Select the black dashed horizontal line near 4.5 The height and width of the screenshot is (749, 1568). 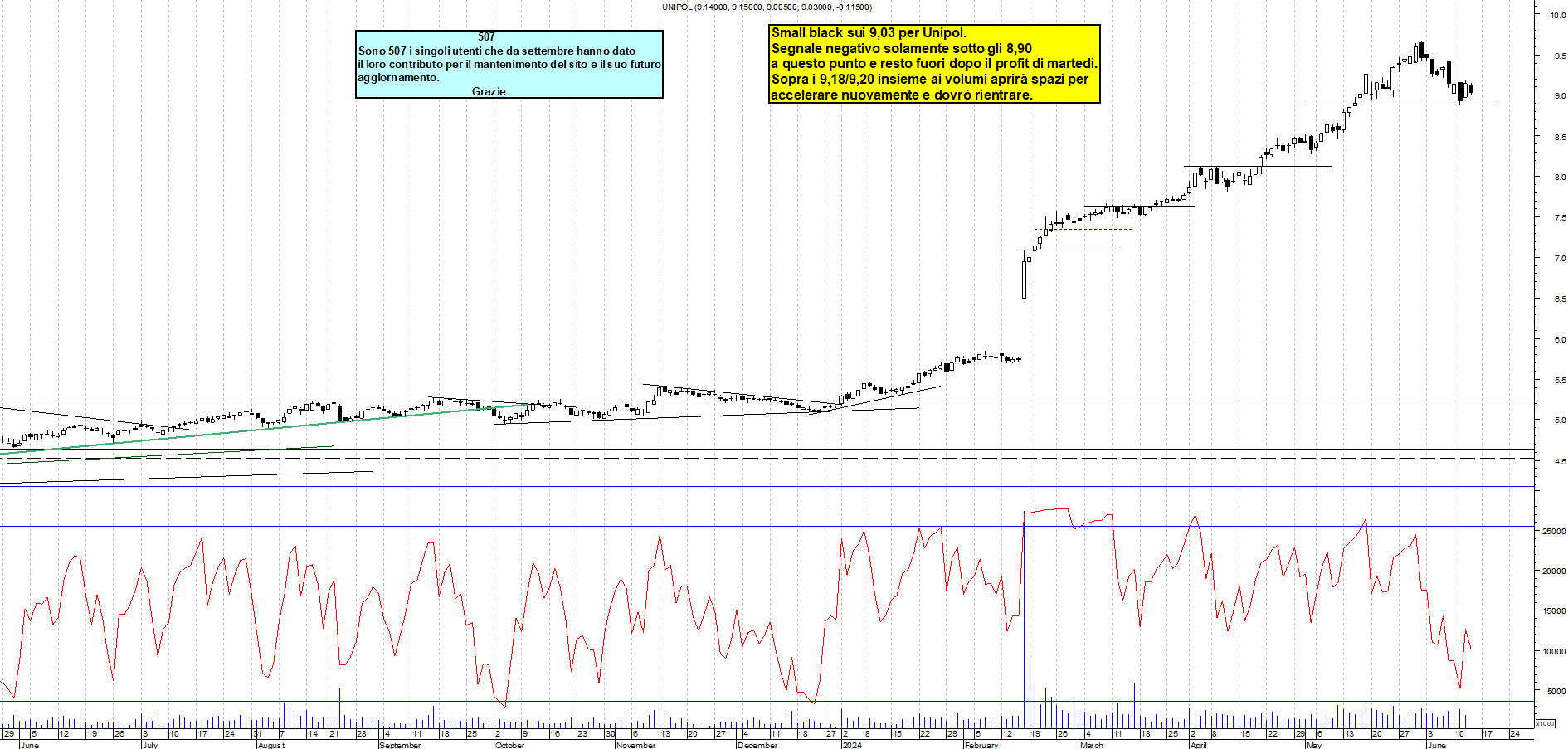[767, 458]
